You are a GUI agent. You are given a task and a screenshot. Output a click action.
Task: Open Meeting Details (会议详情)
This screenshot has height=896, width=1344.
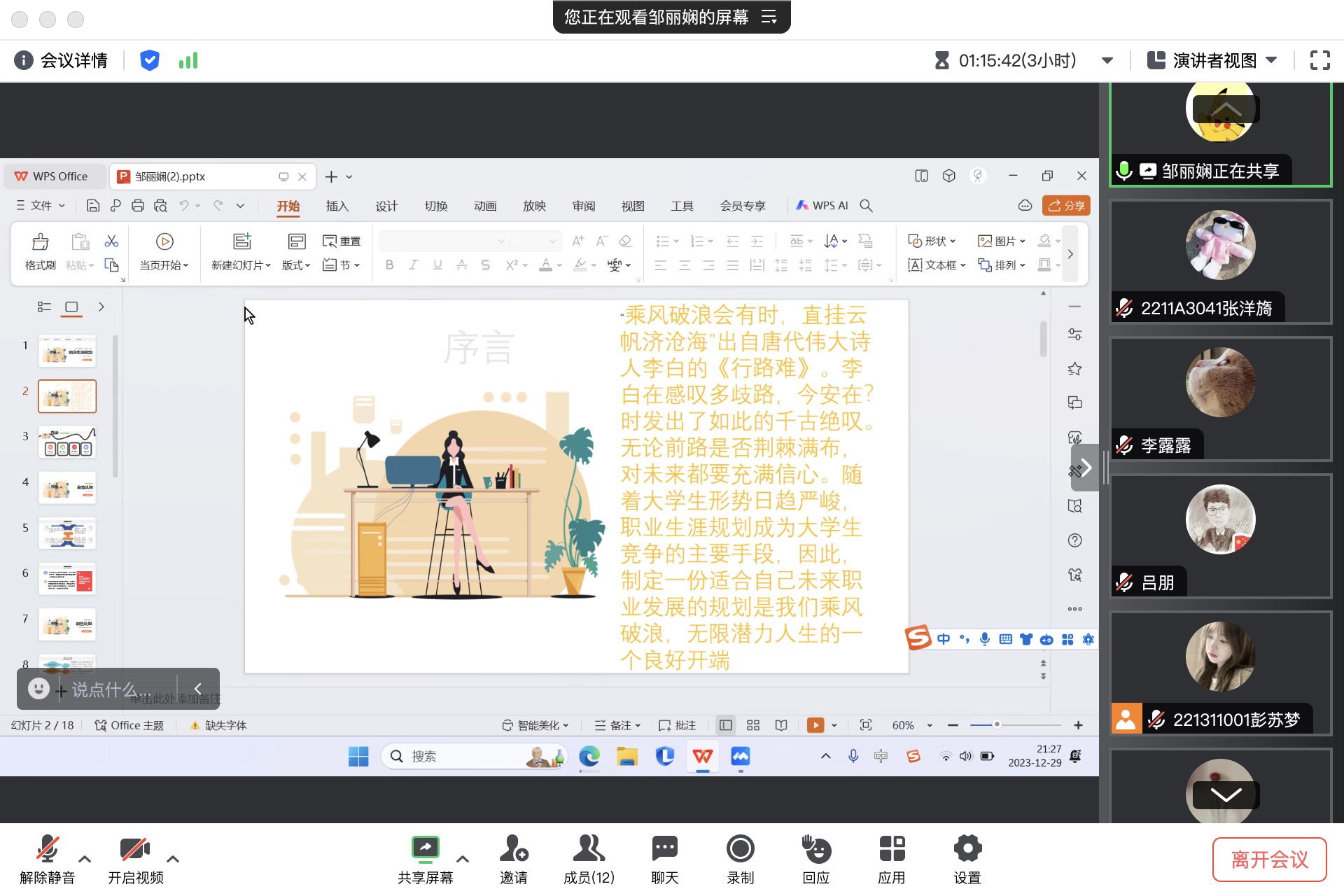[x=61, y=61]
